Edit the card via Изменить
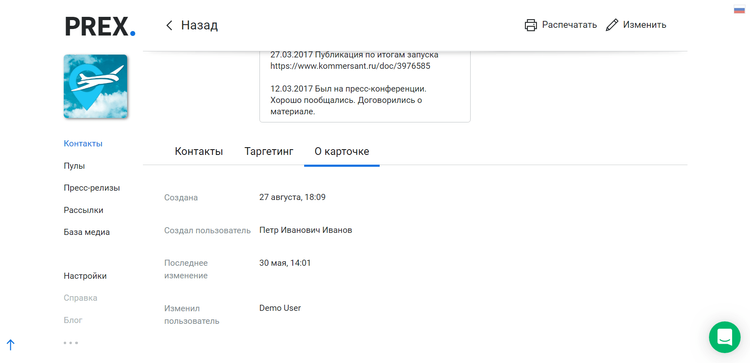The height and width of the screenshot is (363, 750). [x=644, y=25]
